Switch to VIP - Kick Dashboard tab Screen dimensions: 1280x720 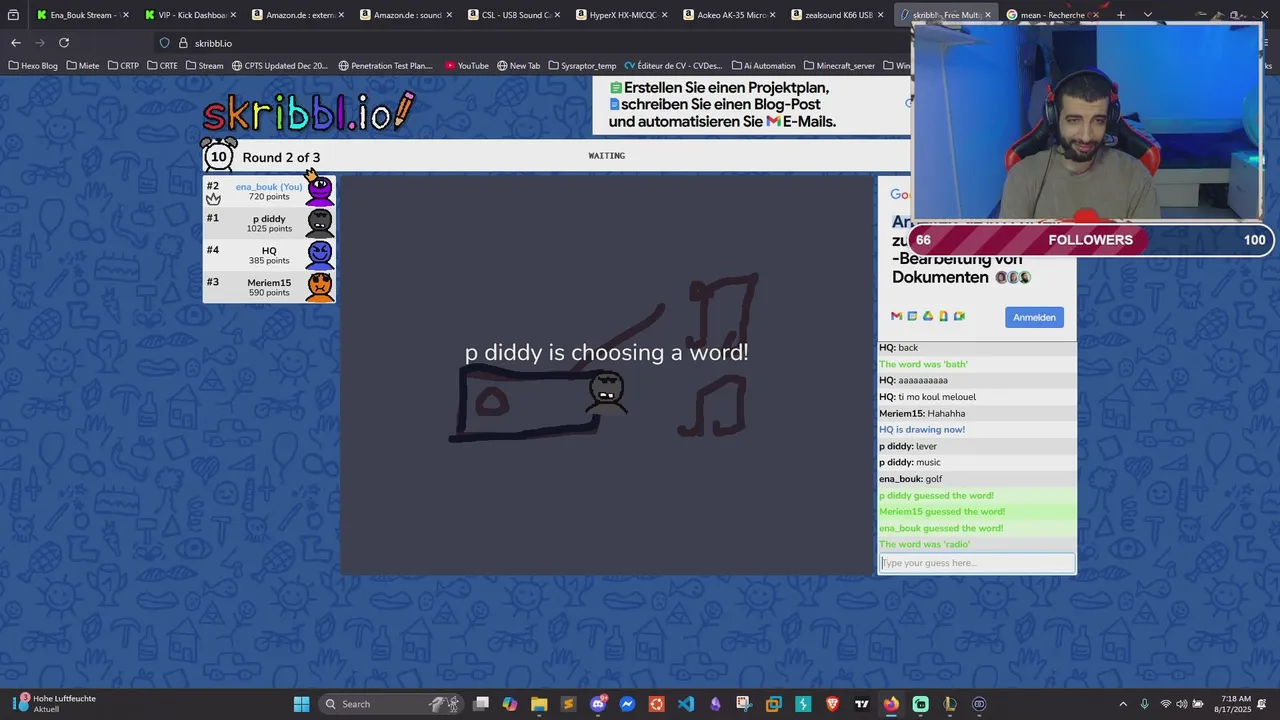tap(190, 15)
